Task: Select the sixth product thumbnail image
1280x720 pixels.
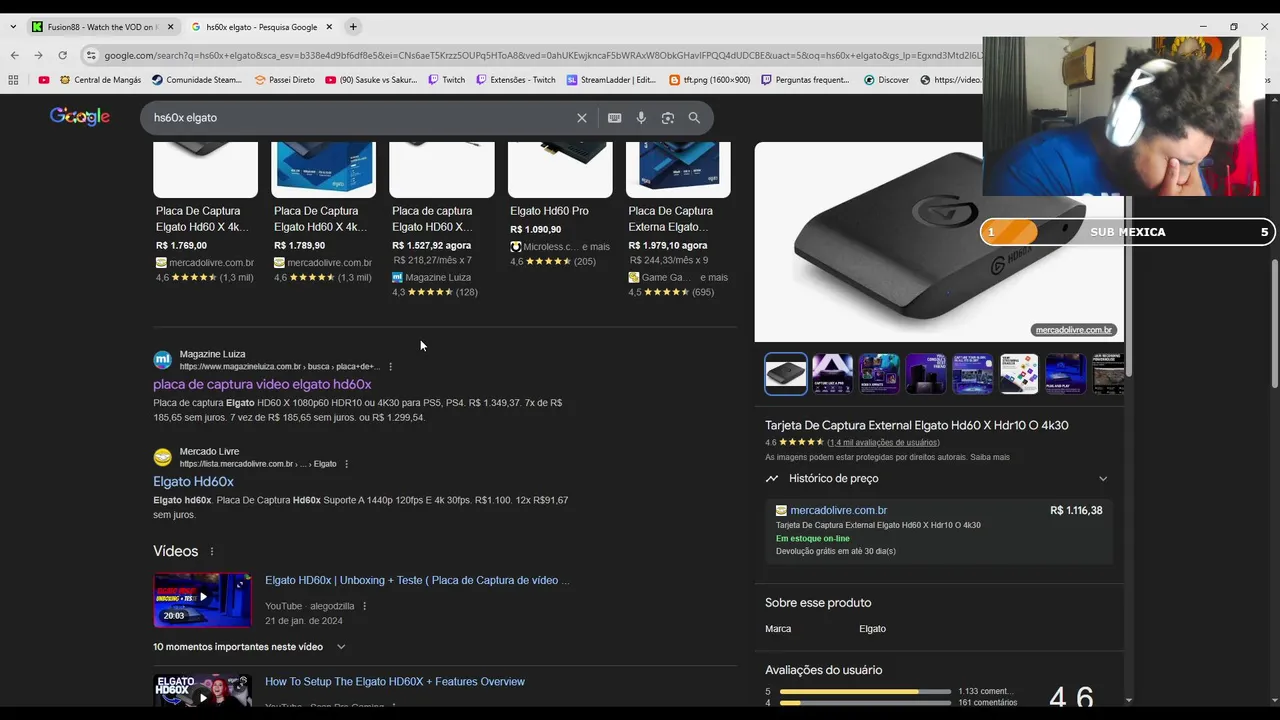Action: point(1019,374)
